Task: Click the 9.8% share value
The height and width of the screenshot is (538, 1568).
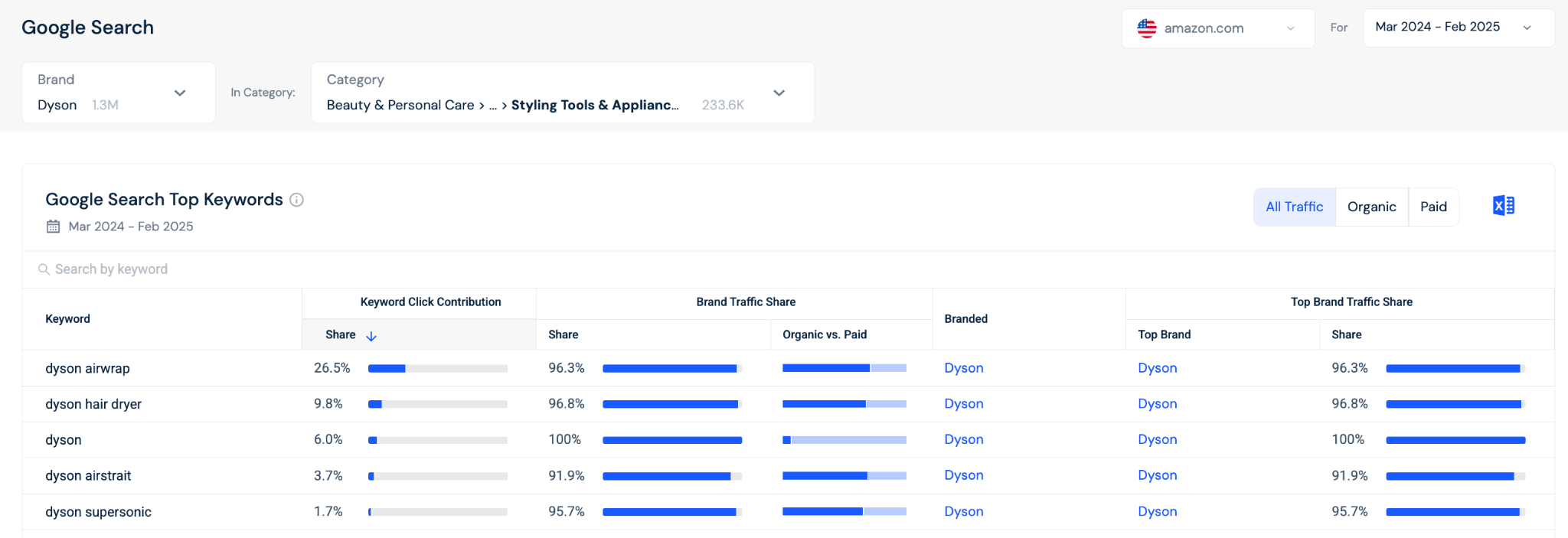Action: click(x=328, y=404)
